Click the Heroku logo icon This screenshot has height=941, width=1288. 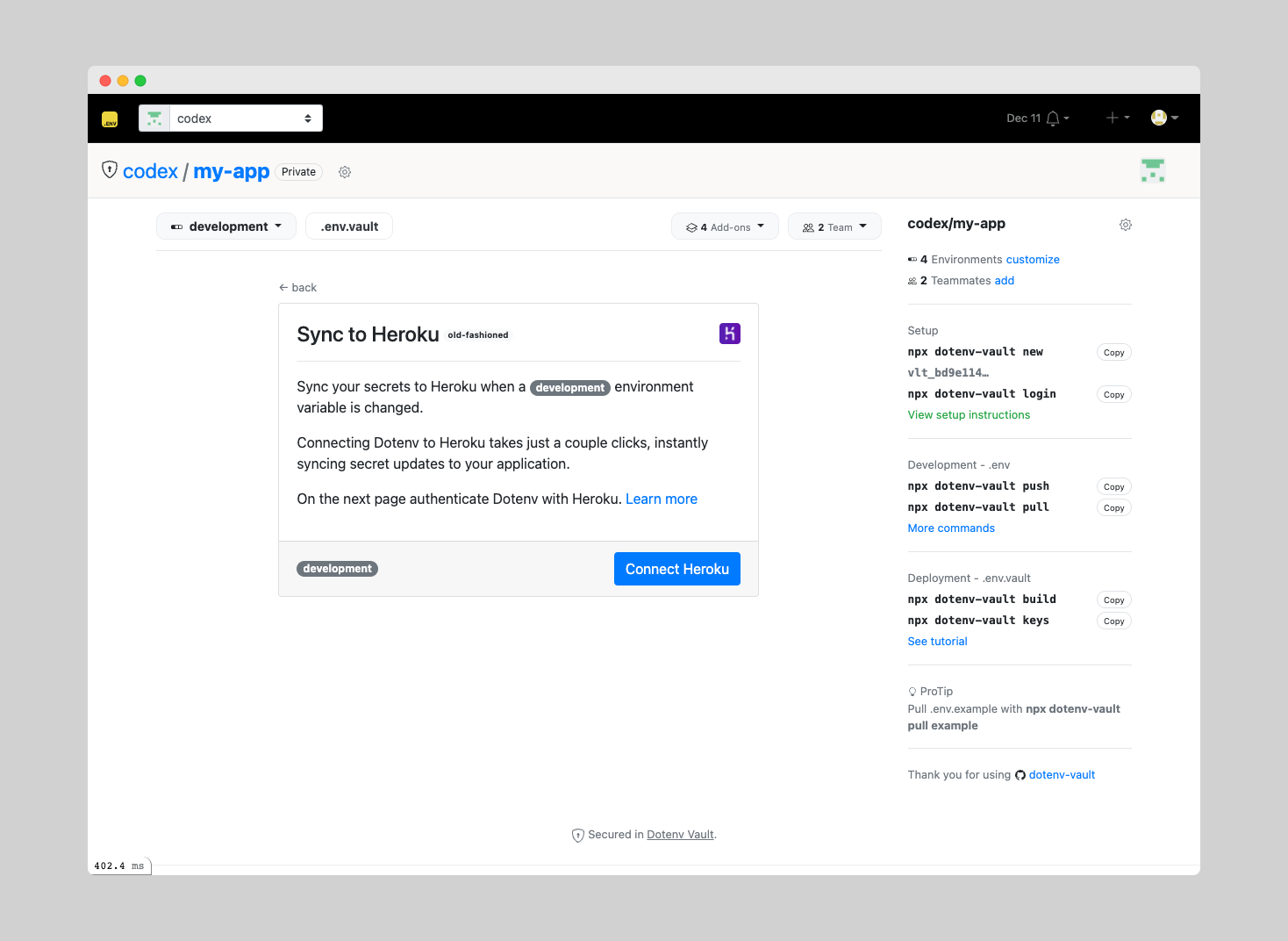[x=730, y=334]
